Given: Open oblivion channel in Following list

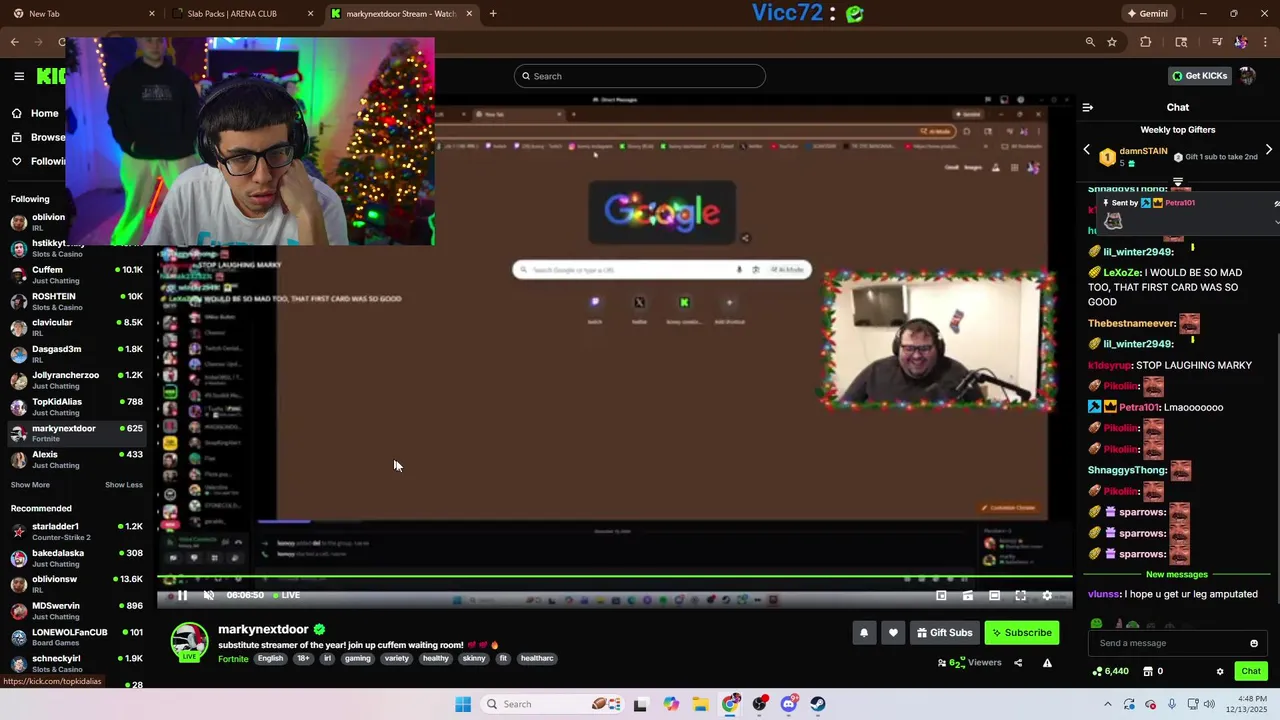Looking at the screenshot, I should [38, 222].
